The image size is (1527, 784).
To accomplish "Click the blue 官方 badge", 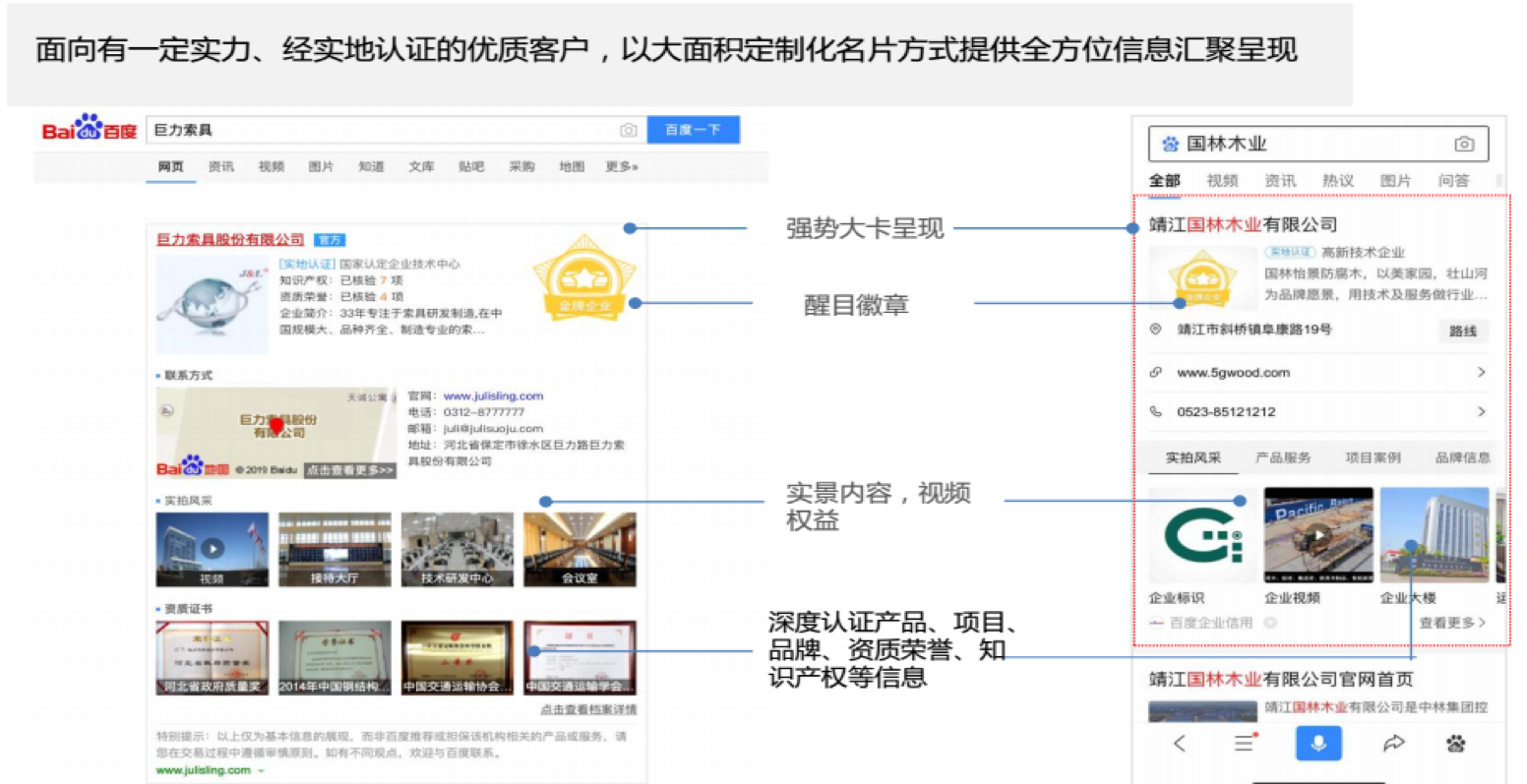I will pos(330,240).
